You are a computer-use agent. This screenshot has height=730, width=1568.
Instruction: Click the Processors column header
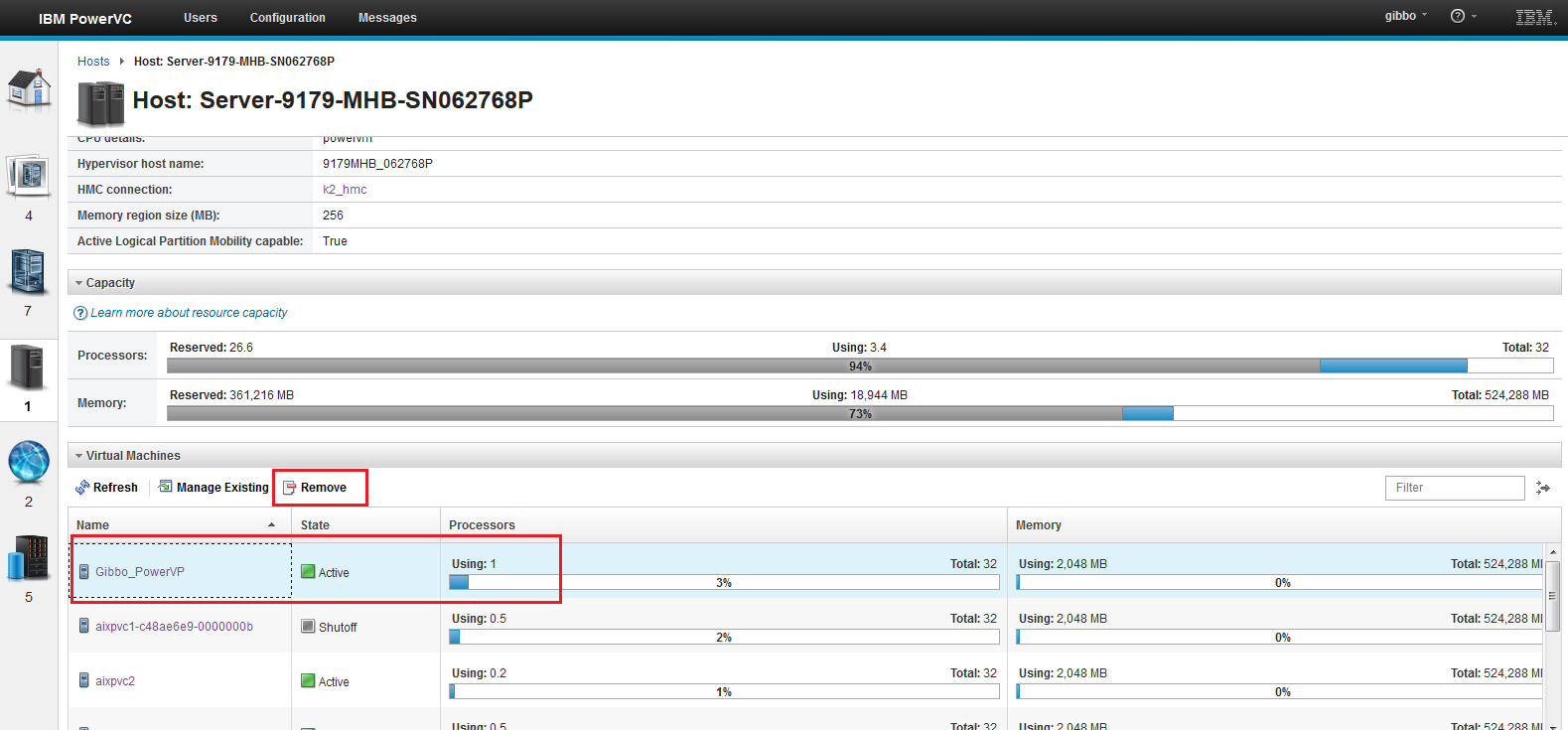[724, 525]
